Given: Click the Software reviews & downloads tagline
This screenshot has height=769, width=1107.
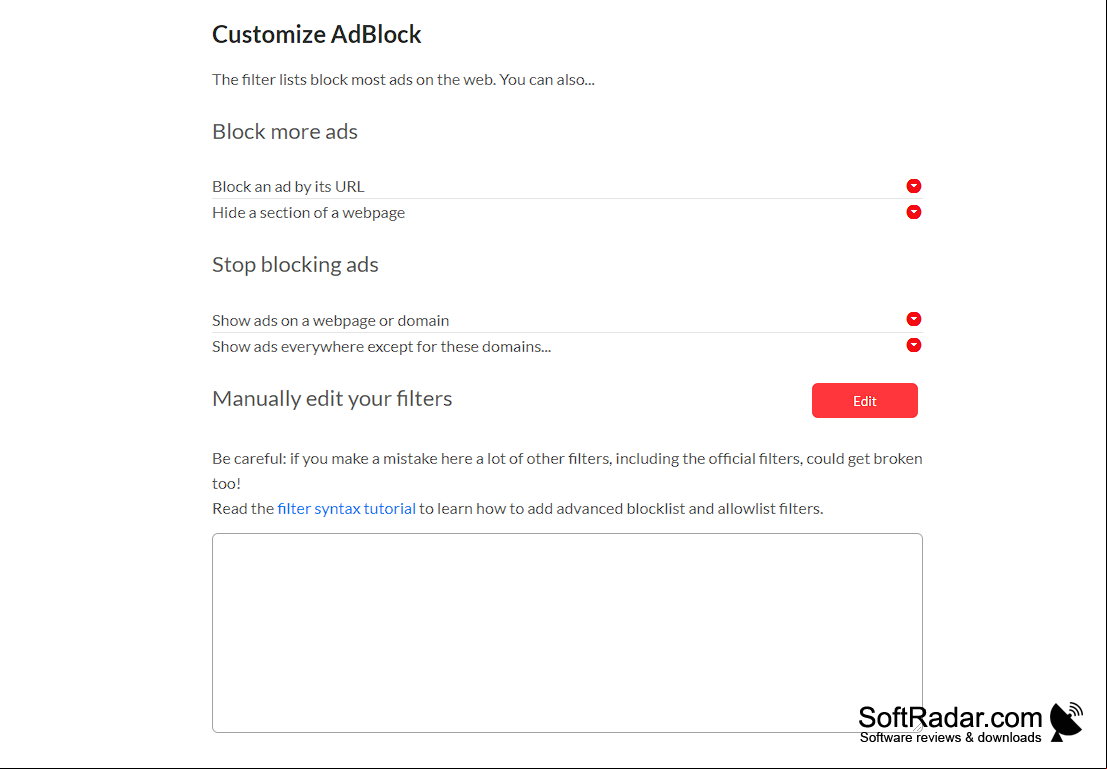Looking at the screenshot, I should coord(950,737).
